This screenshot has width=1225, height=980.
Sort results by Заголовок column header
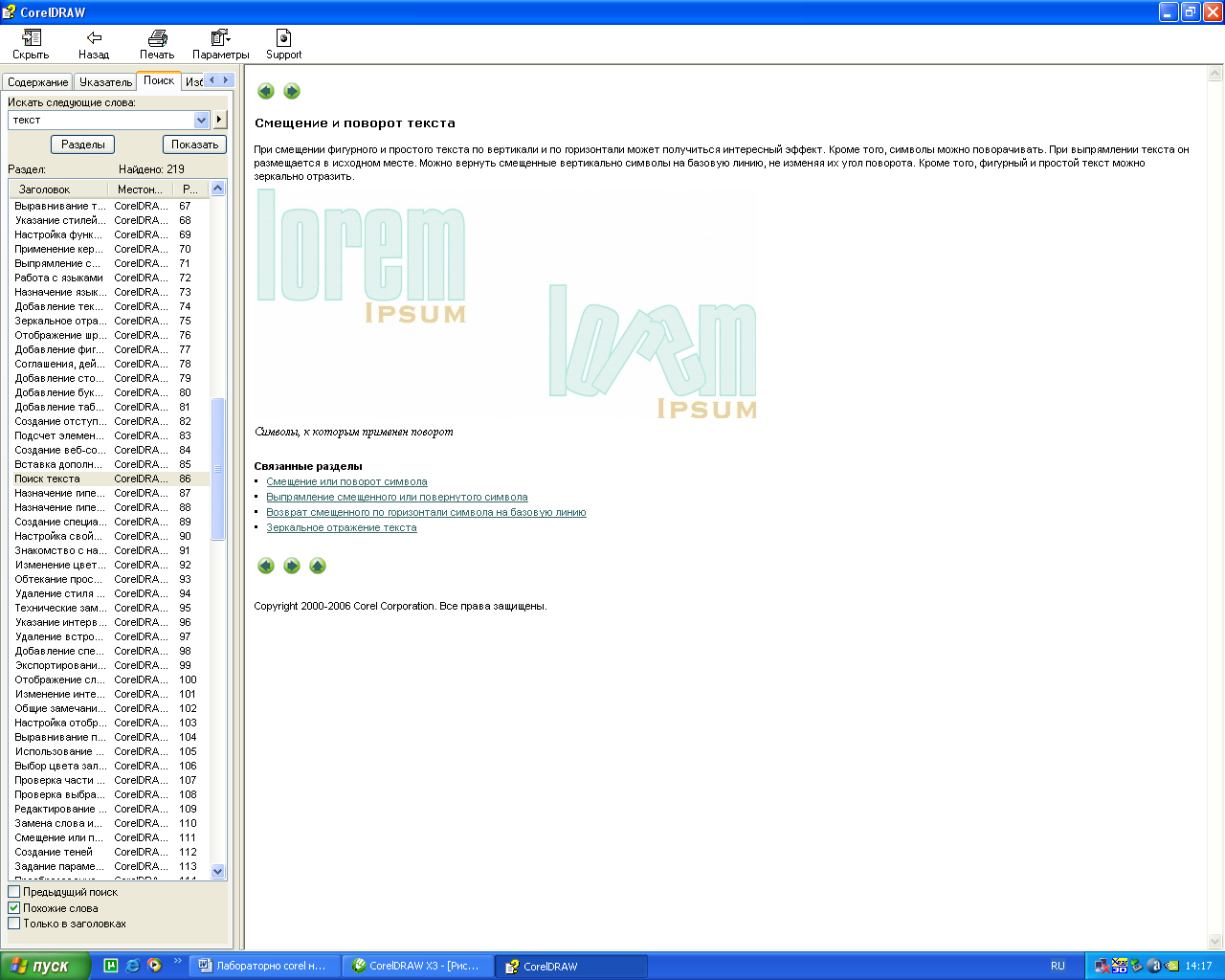(59, 189)
